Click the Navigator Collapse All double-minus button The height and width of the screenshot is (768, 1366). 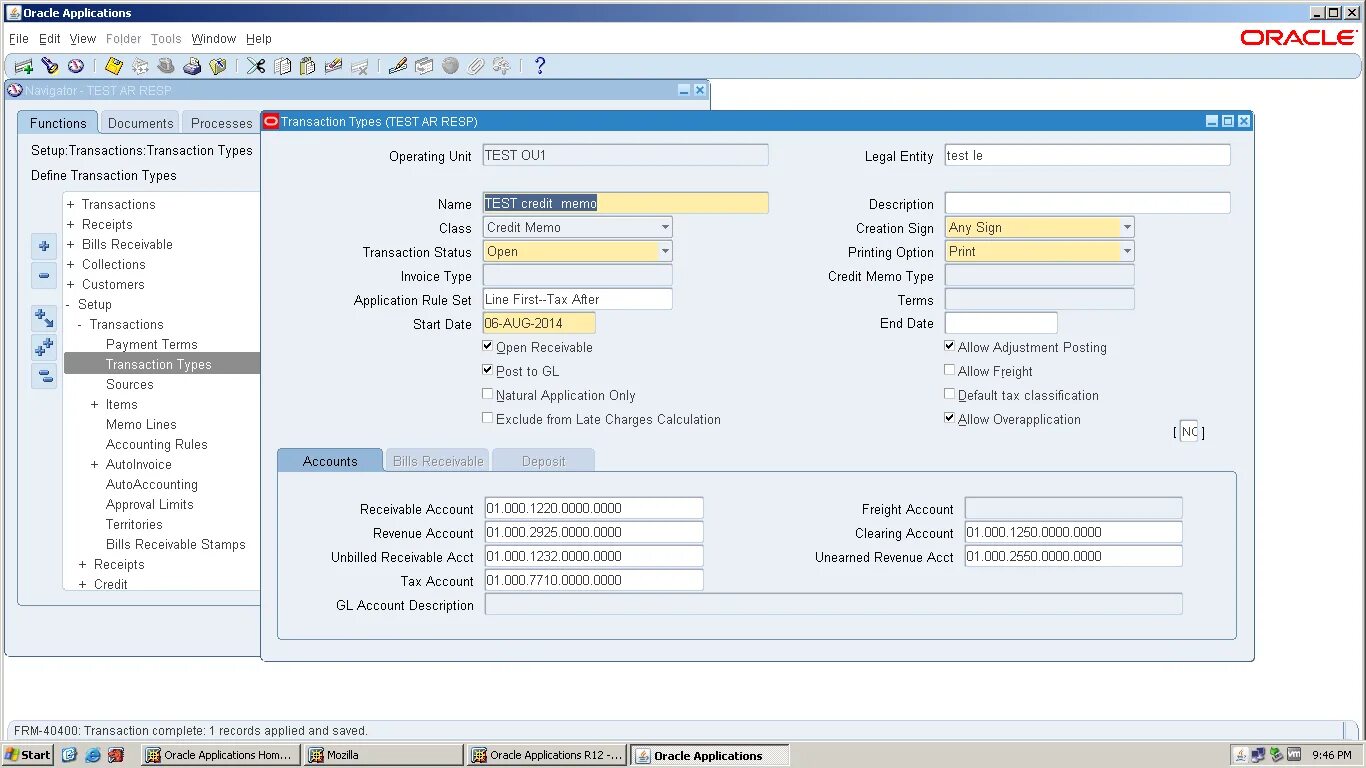coord(44,376)
